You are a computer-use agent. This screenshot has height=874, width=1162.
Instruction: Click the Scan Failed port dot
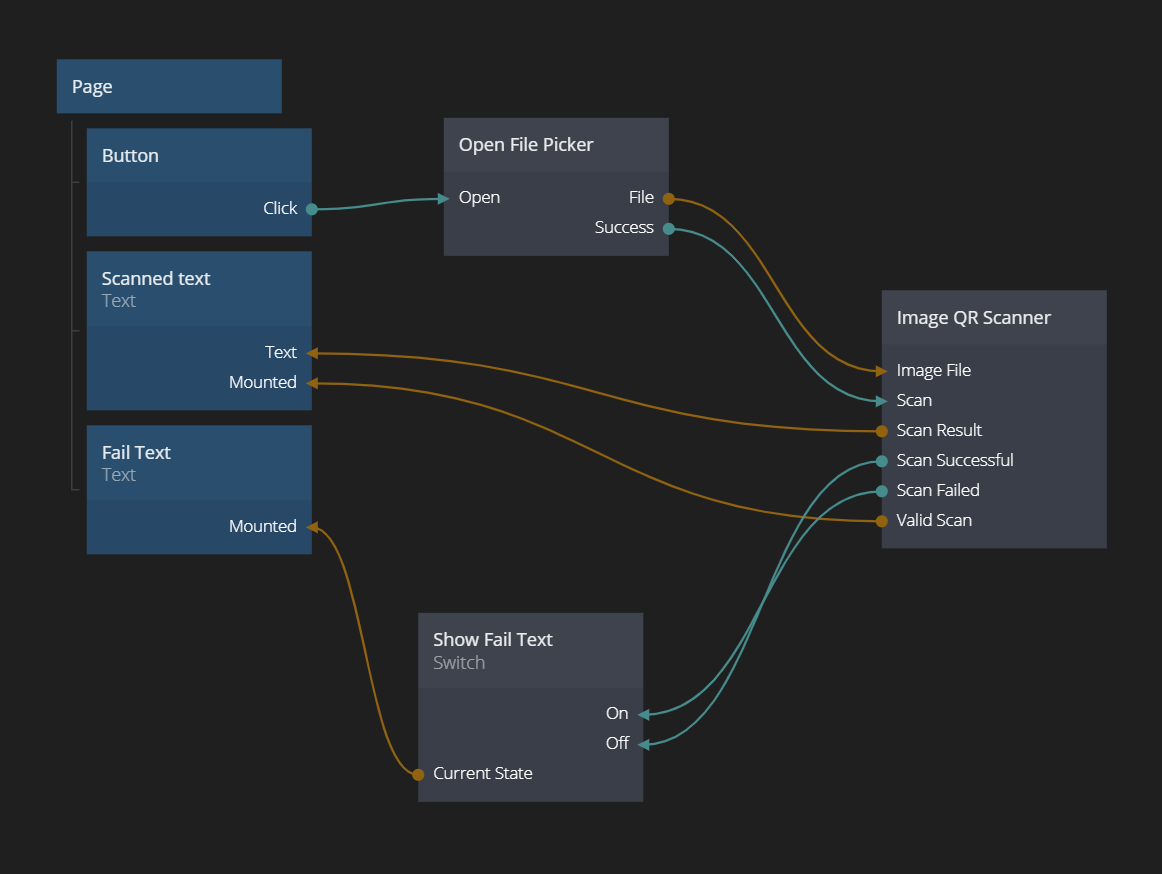pos(882,491)
